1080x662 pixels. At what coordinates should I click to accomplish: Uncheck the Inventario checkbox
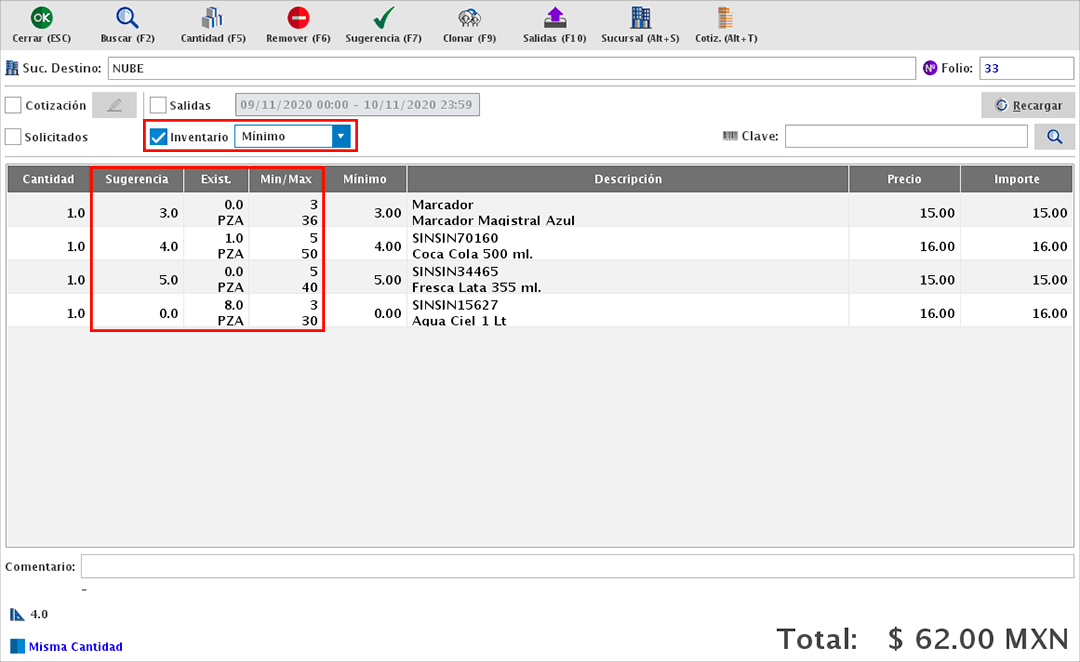[158, 137]
